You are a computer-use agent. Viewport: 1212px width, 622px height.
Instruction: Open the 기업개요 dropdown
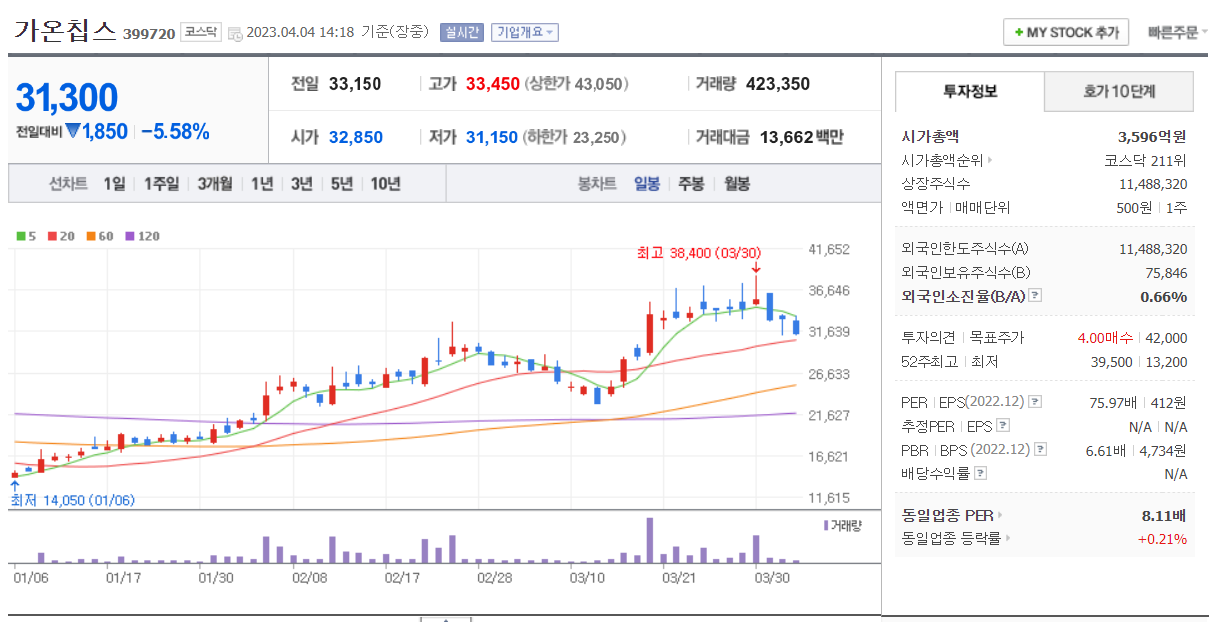524,32
